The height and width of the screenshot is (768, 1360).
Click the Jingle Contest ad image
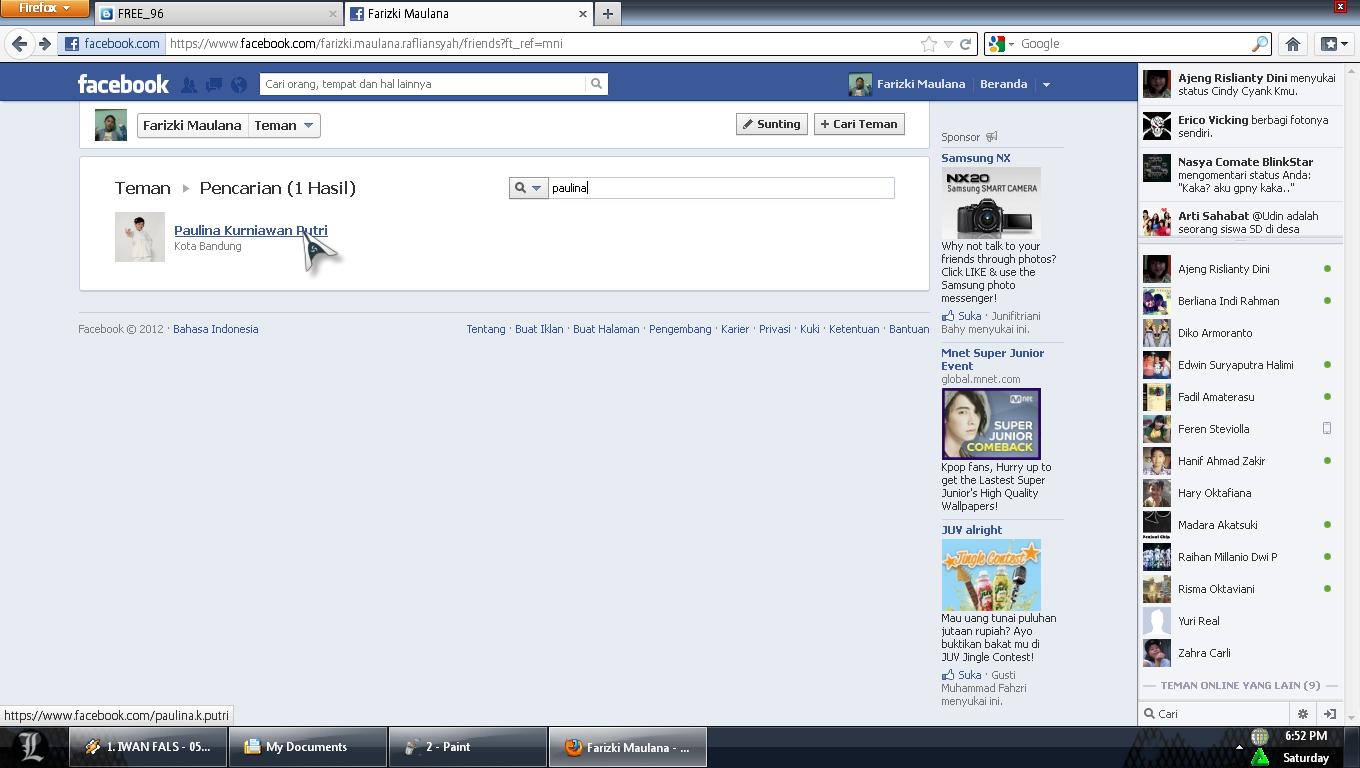(991, 575)
